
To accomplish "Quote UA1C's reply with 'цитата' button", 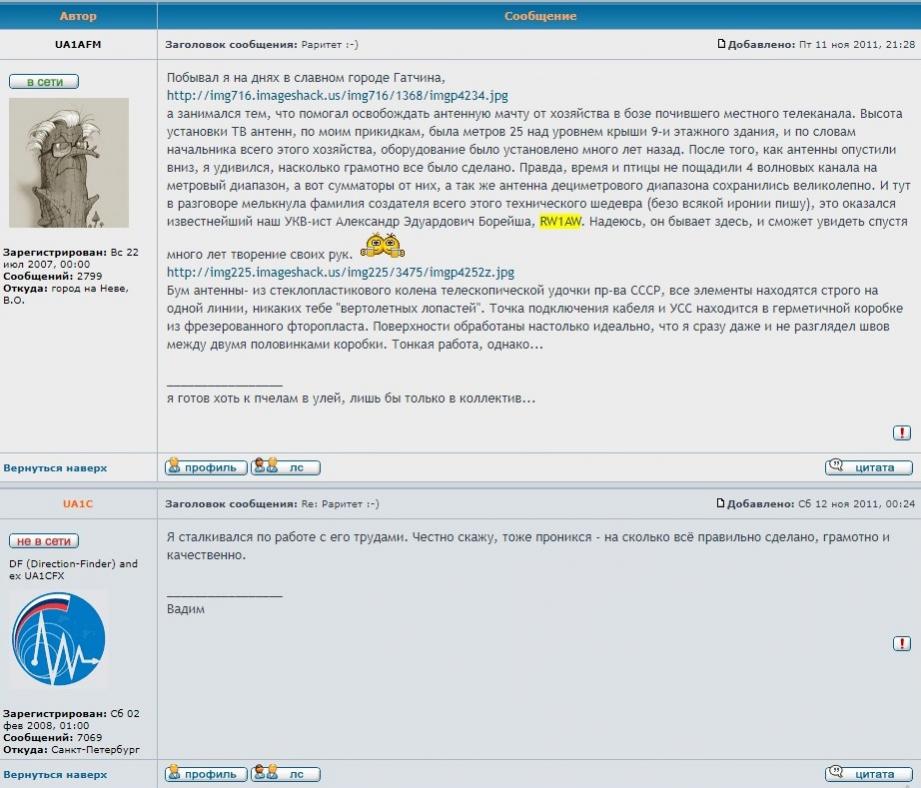I will [x=869, y=774].
